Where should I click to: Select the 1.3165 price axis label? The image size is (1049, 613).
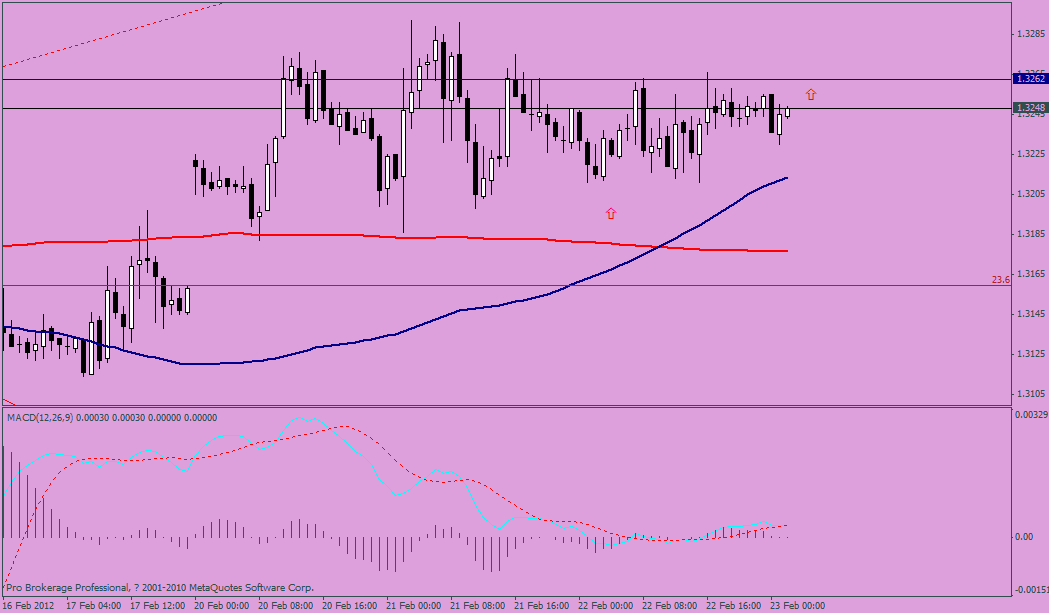[x=1030, y=274]
